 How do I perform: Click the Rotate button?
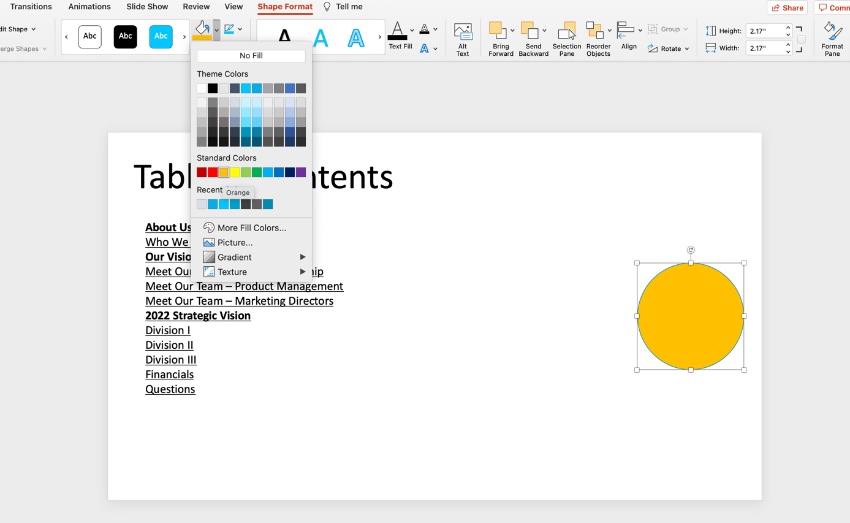(x=668, y=48)
